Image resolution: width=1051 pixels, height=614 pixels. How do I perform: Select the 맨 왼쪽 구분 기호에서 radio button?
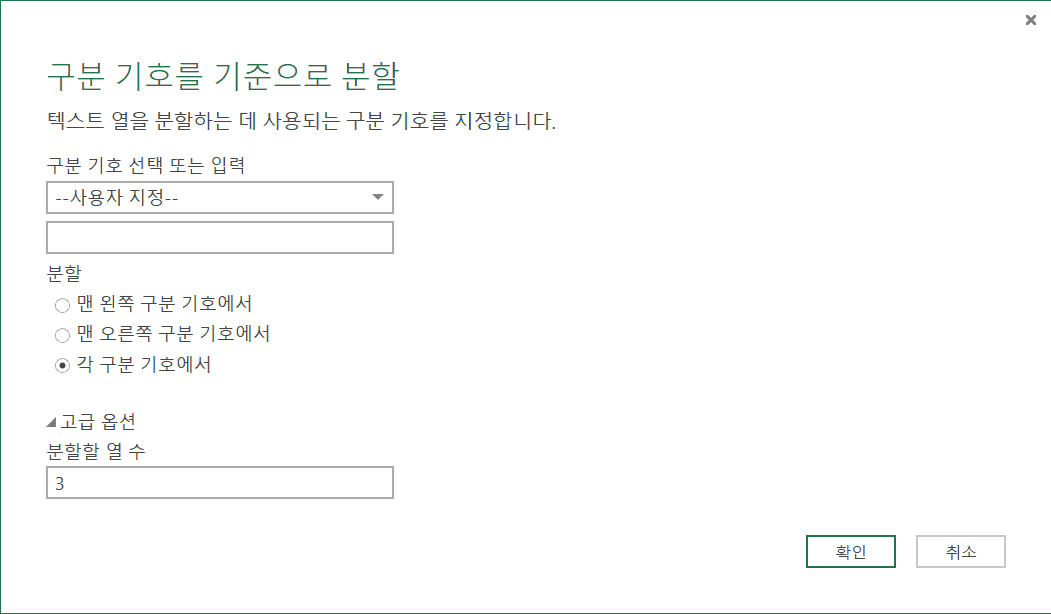click(x=63, y=304)
